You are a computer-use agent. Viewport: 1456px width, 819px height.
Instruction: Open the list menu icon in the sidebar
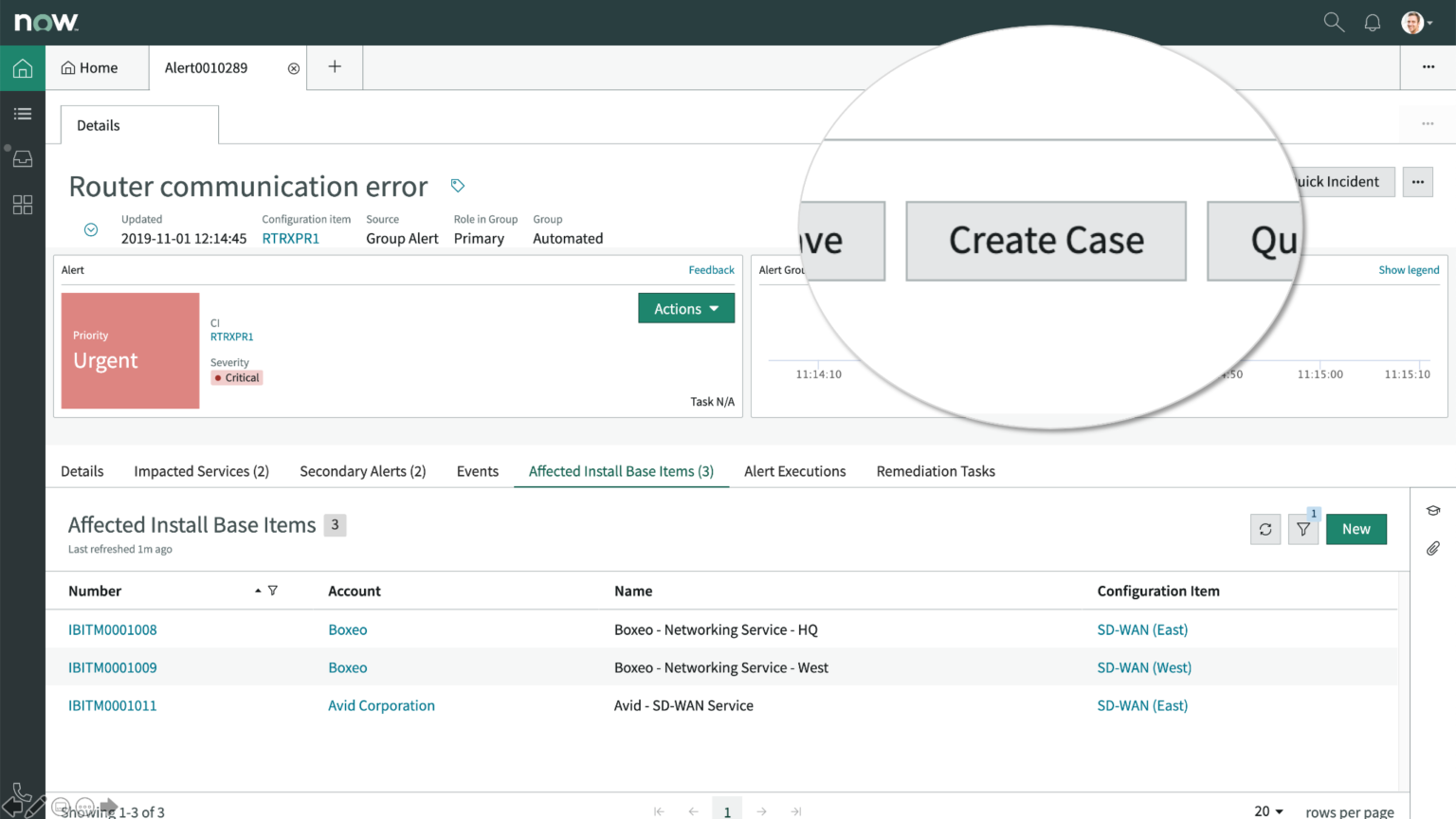point(22,113)
